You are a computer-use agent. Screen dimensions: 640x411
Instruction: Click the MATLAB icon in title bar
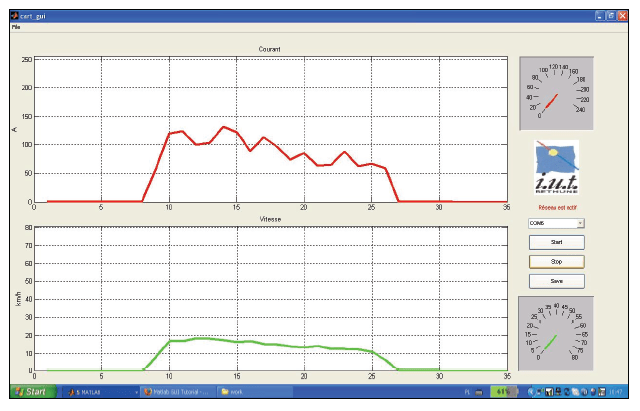click(14, 16)
